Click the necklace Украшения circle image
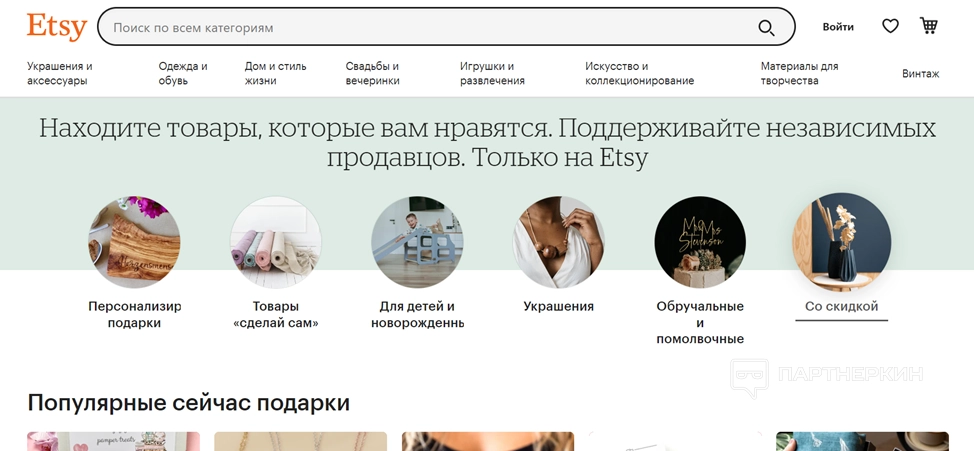The width and height of the screenshot is (974, 451). (x=558, y=242)
